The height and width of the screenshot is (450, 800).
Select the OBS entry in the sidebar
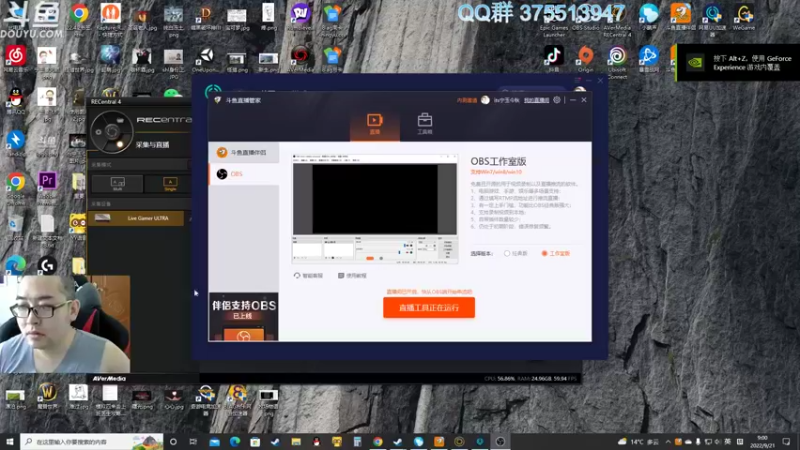pos(244,174)
